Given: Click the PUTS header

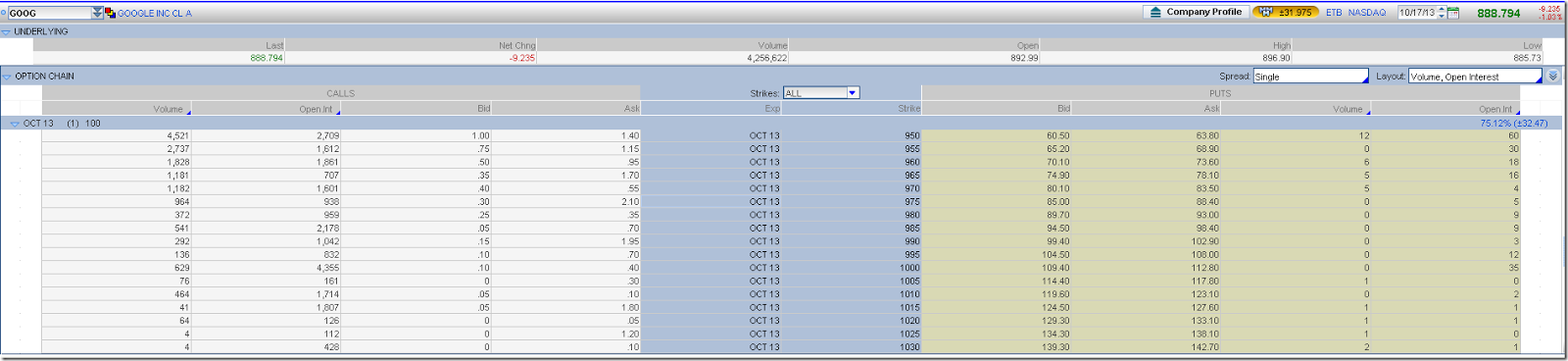Looking at the screenshot, I should [x=1220, y=93].
